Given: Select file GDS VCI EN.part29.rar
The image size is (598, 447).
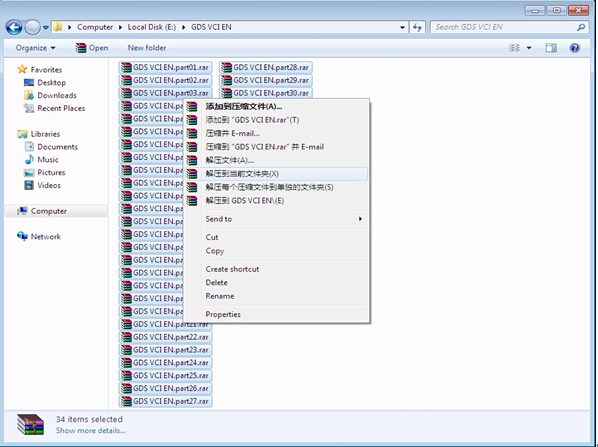Looking at the screenshot, I should (x=266, y=80).
